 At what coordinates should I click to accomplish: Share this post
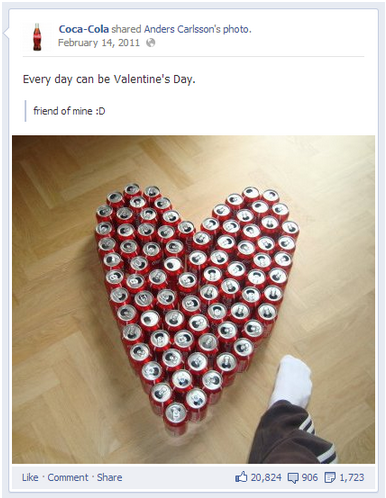tap(109, 477)
